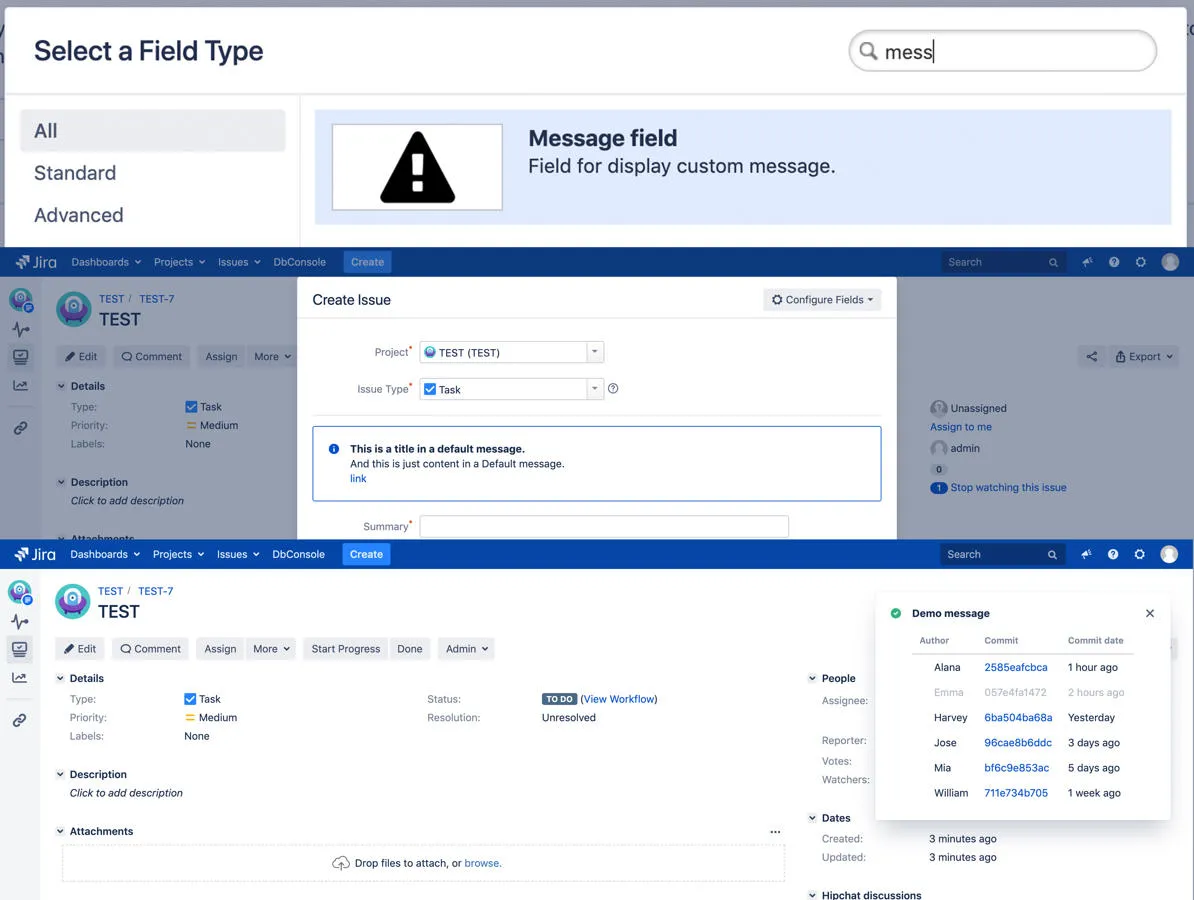
Task: Open activity pulse icon in bottom sidebar
Action: [20, 621]
